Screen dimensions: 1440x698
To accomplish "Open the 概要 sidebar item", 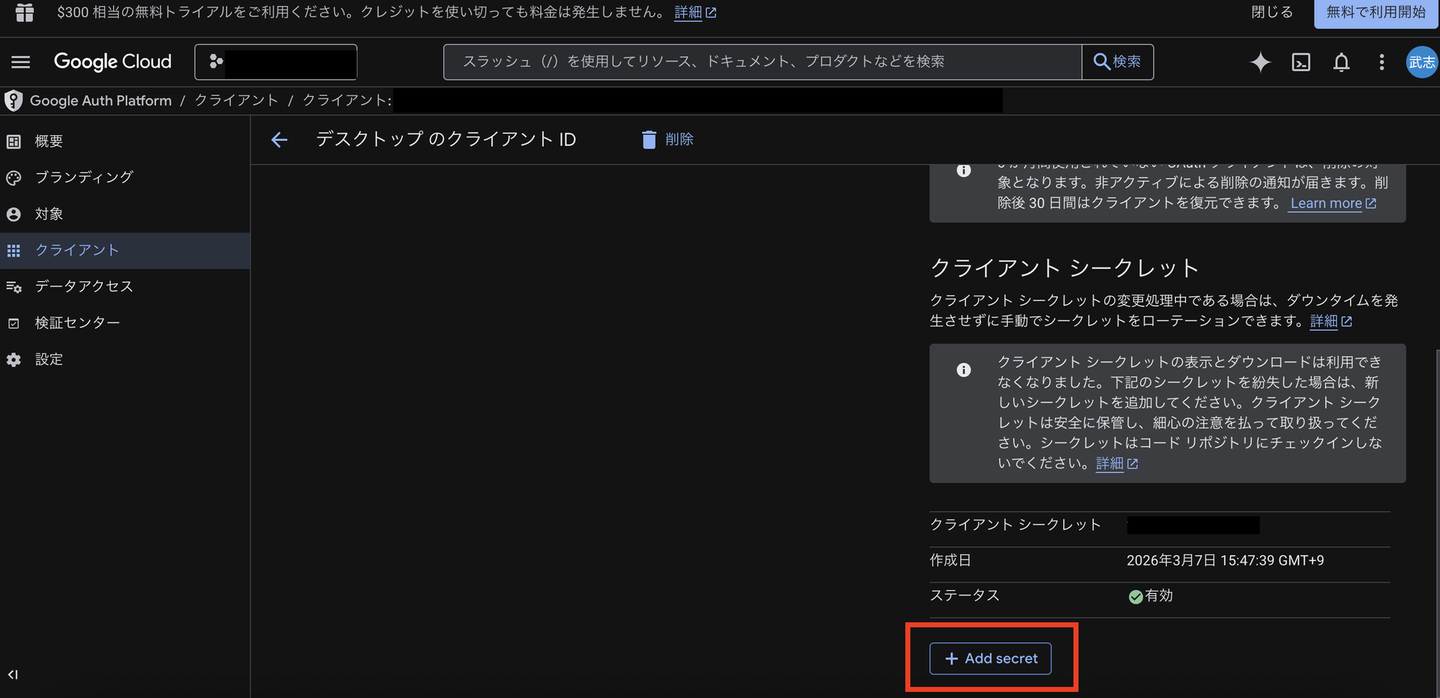I will point(125,142).
